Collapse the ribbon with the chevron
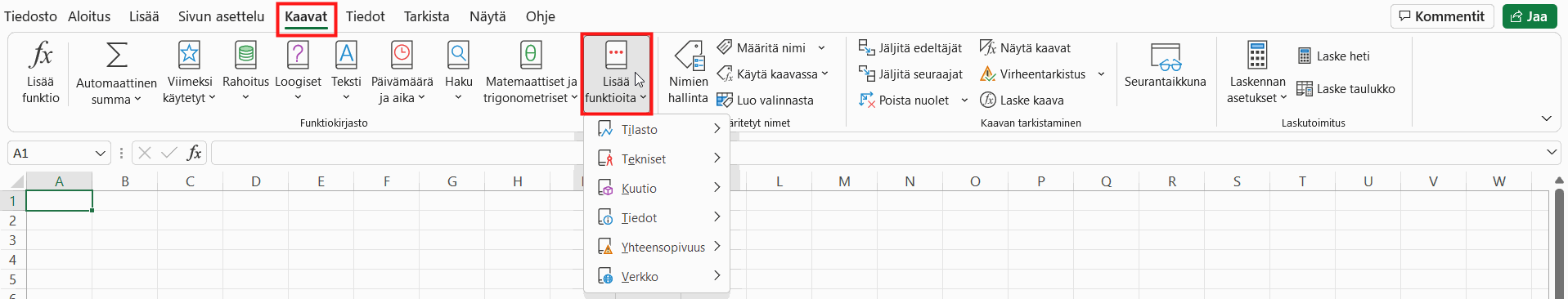1568x299 pixels. [x=1546, y=118]
